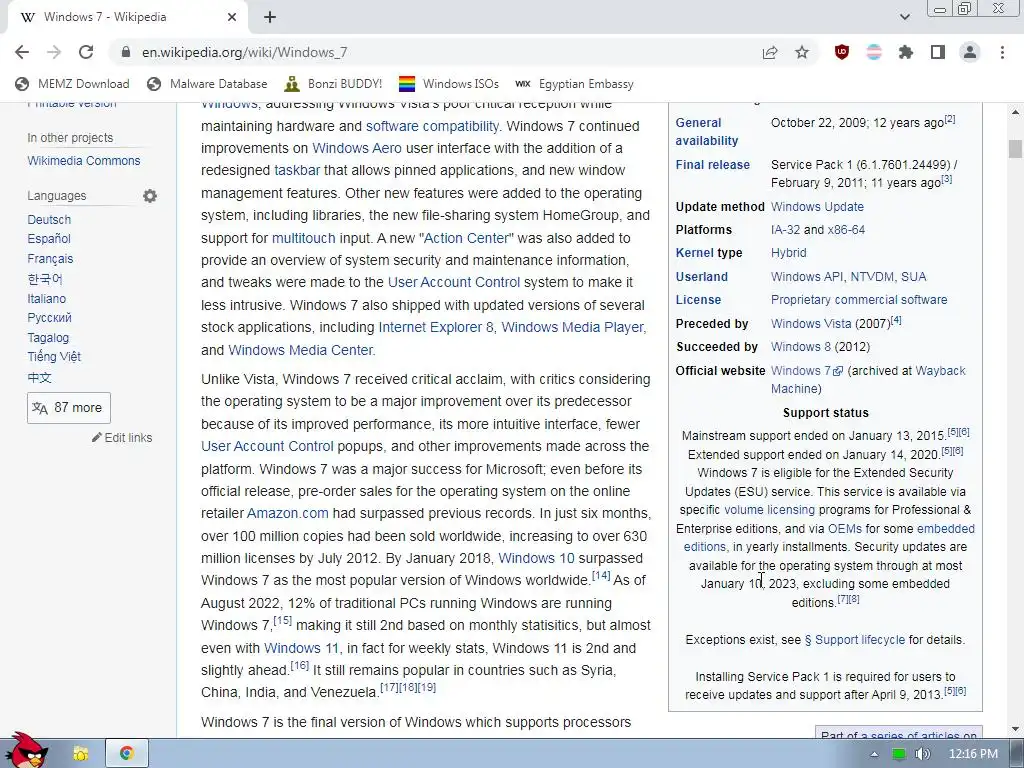Open Windows Update infobox link

[x=817, y=206]
